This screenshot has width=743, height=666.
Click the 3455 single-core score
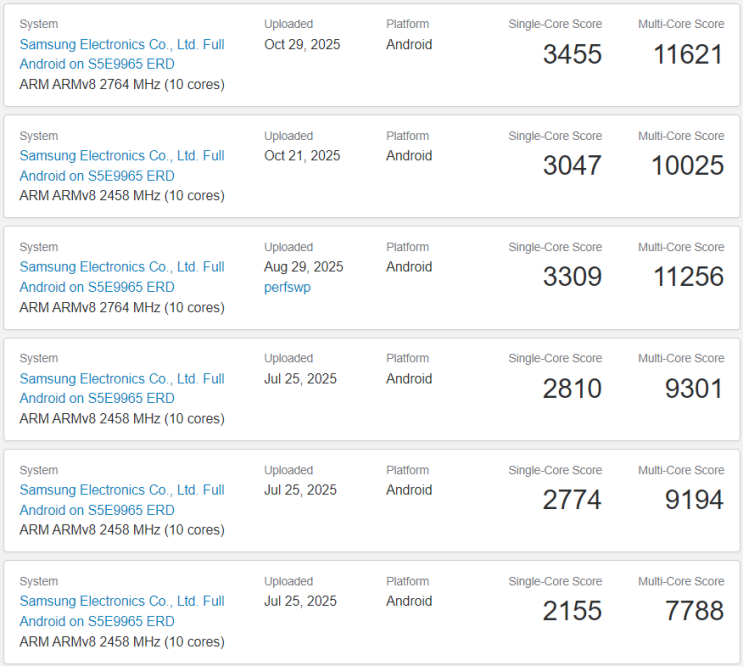[572, 55]
